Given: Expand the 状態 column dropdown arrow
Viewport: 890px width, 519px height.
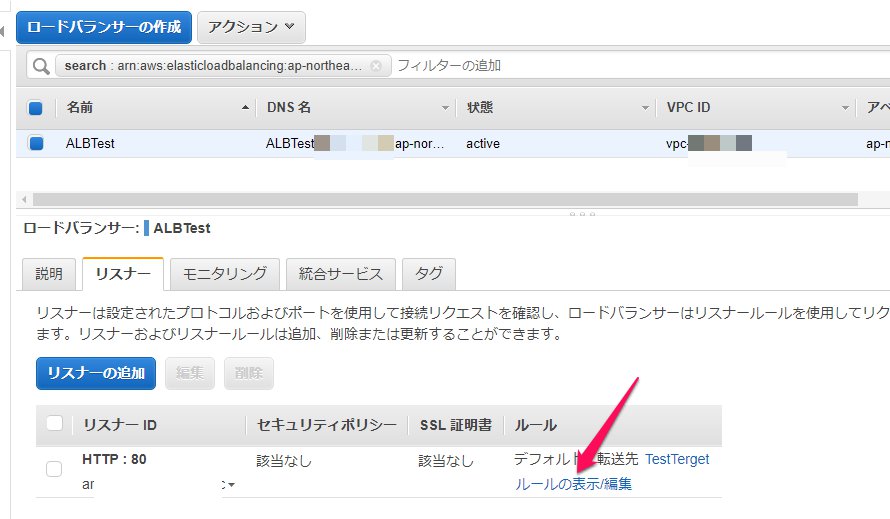Looking at the screenshot, I should tap(645, 108).
